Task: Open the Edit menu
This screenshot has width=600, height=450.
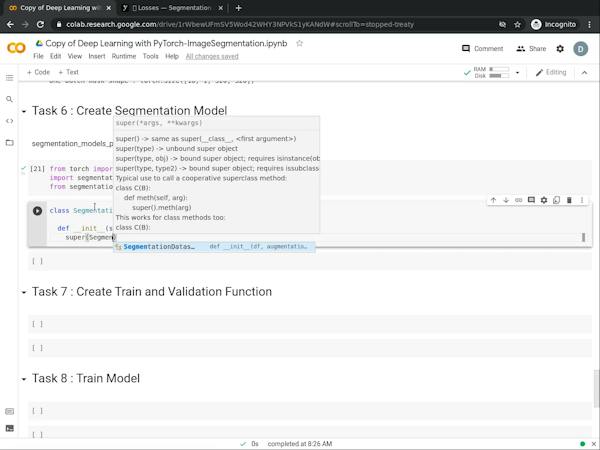Action: point(55,56)
